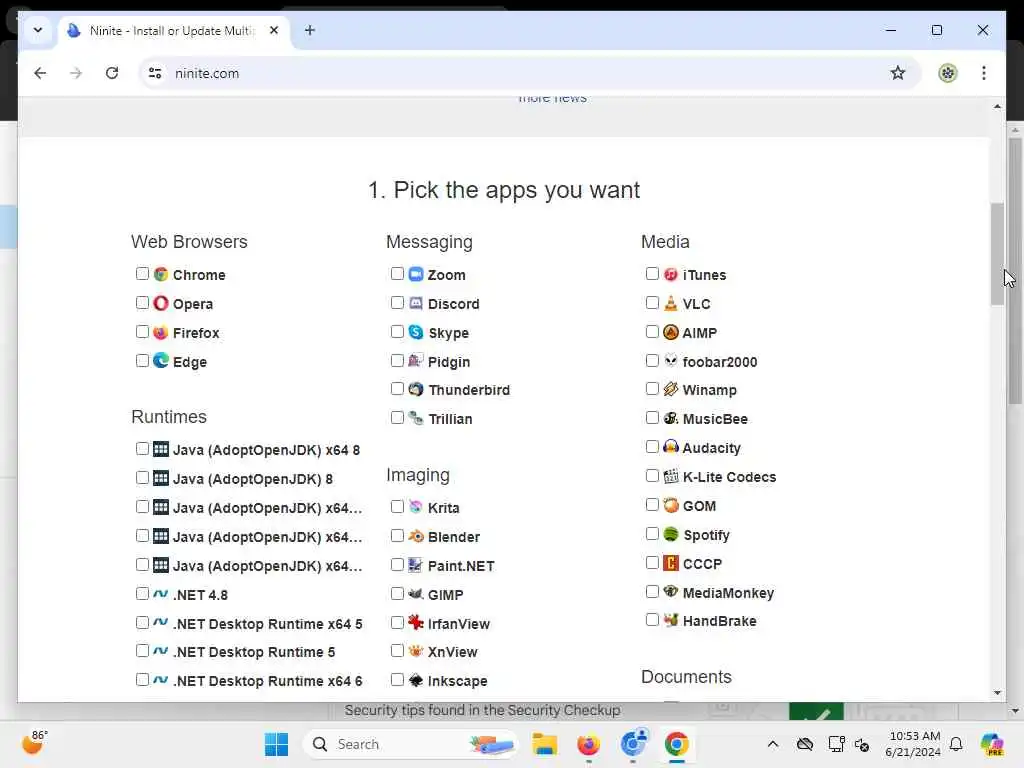Open the tab search dropdown arrow
Screen dimensions: 1024x768
tap(38, 30)
